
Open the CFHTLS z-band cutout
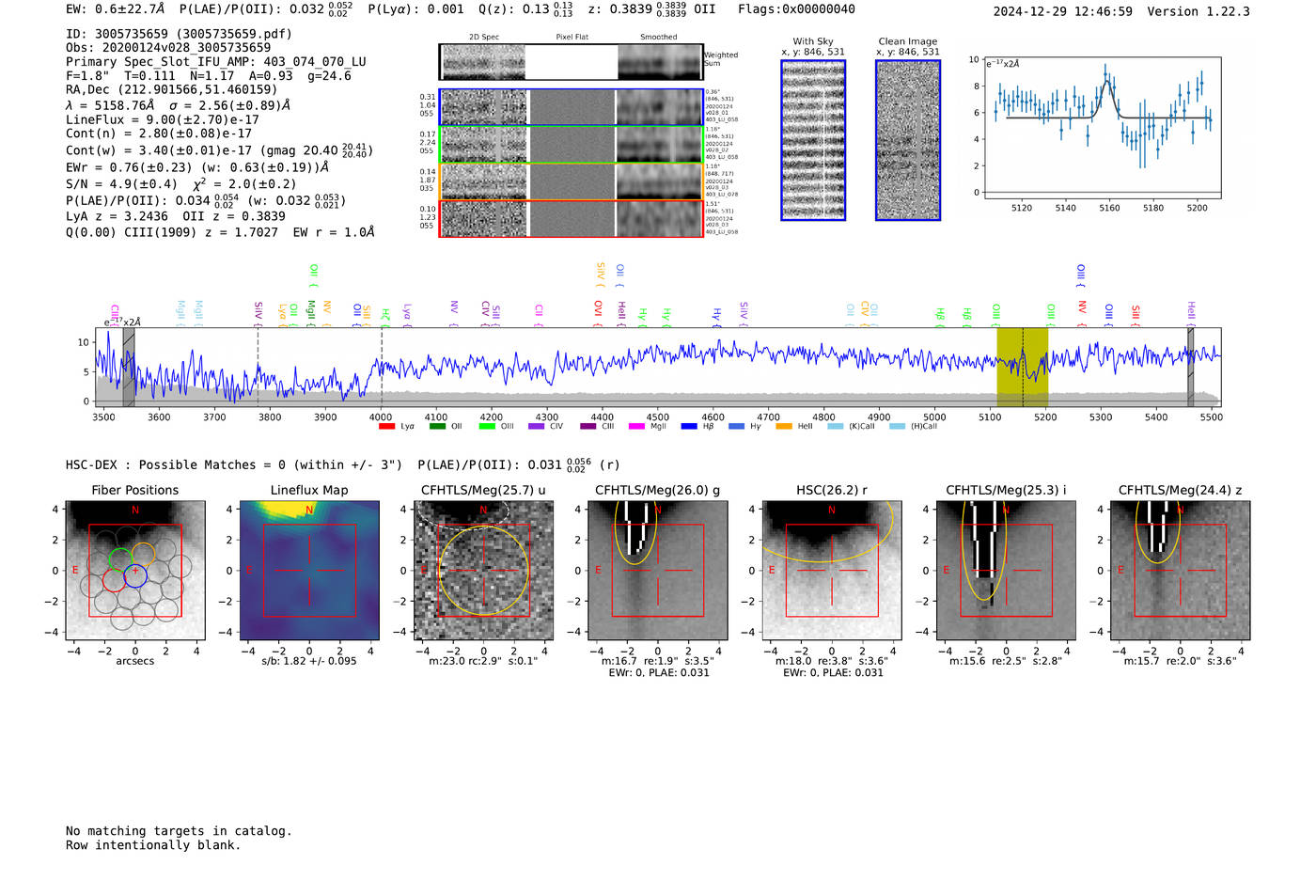pyautogui.click(x=1180, y=571)
